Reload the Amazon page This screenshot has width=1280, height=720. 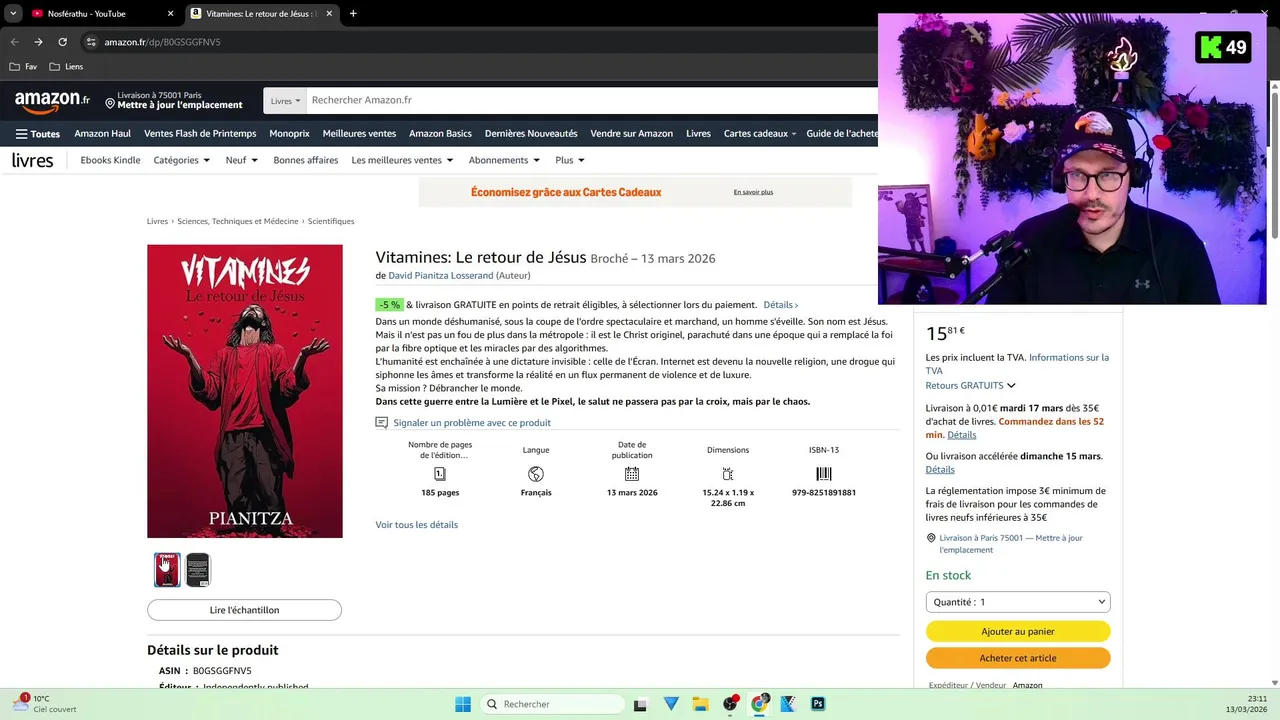(62, 42)
